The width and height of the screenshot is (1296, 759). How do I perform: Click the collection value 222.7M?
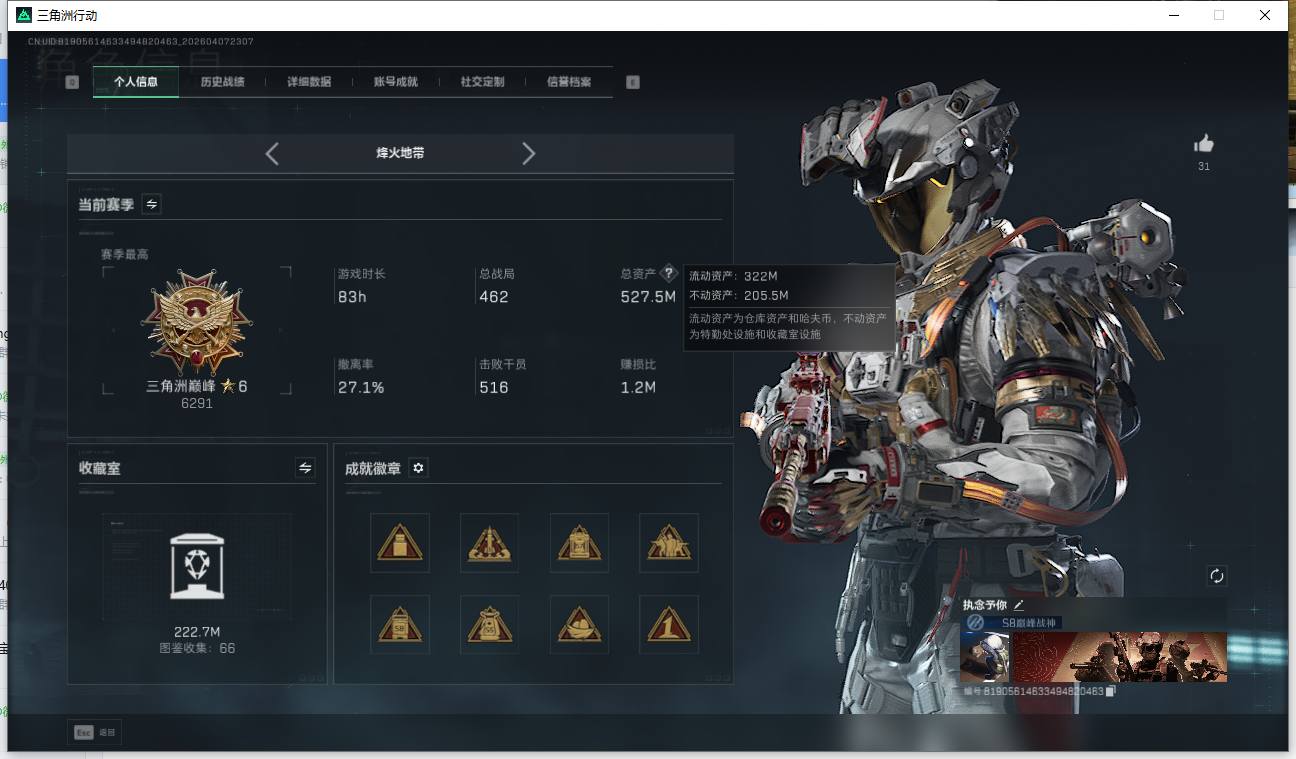[197, 631]
